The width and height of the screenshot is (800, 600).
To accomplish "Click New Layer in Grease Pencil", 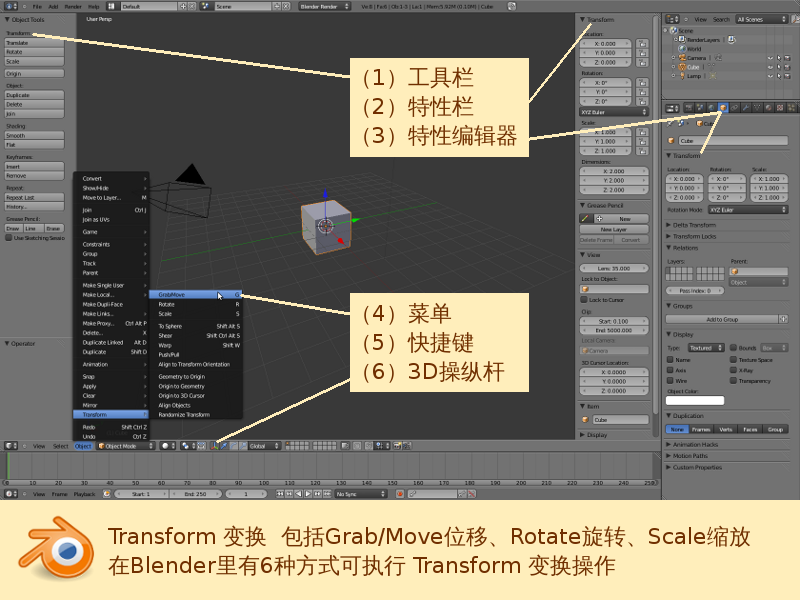I will click(x=614, y=229).
